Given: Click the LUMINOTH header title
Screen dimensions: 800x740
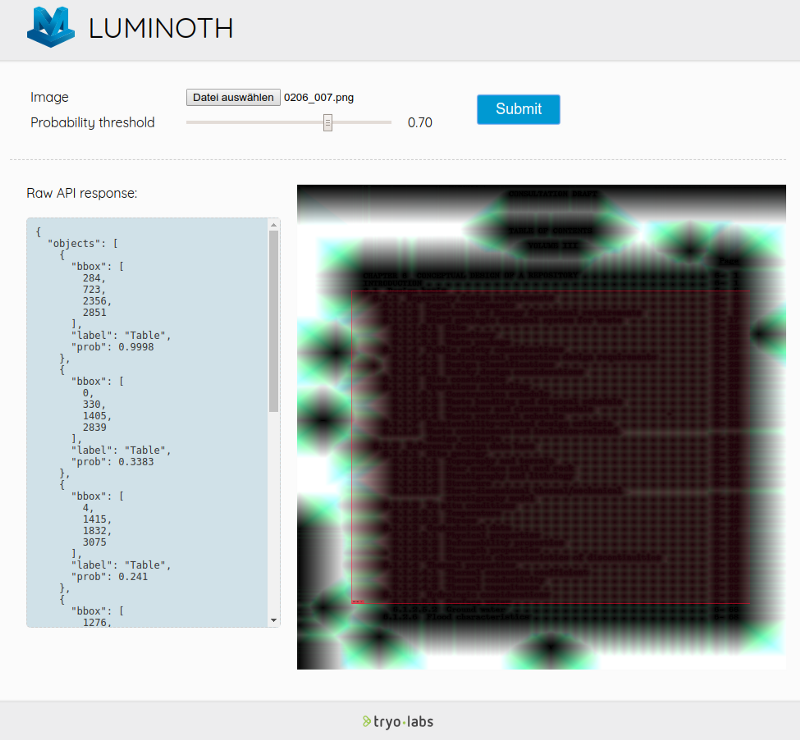Looking at the screenshot, I should point(160,29).
